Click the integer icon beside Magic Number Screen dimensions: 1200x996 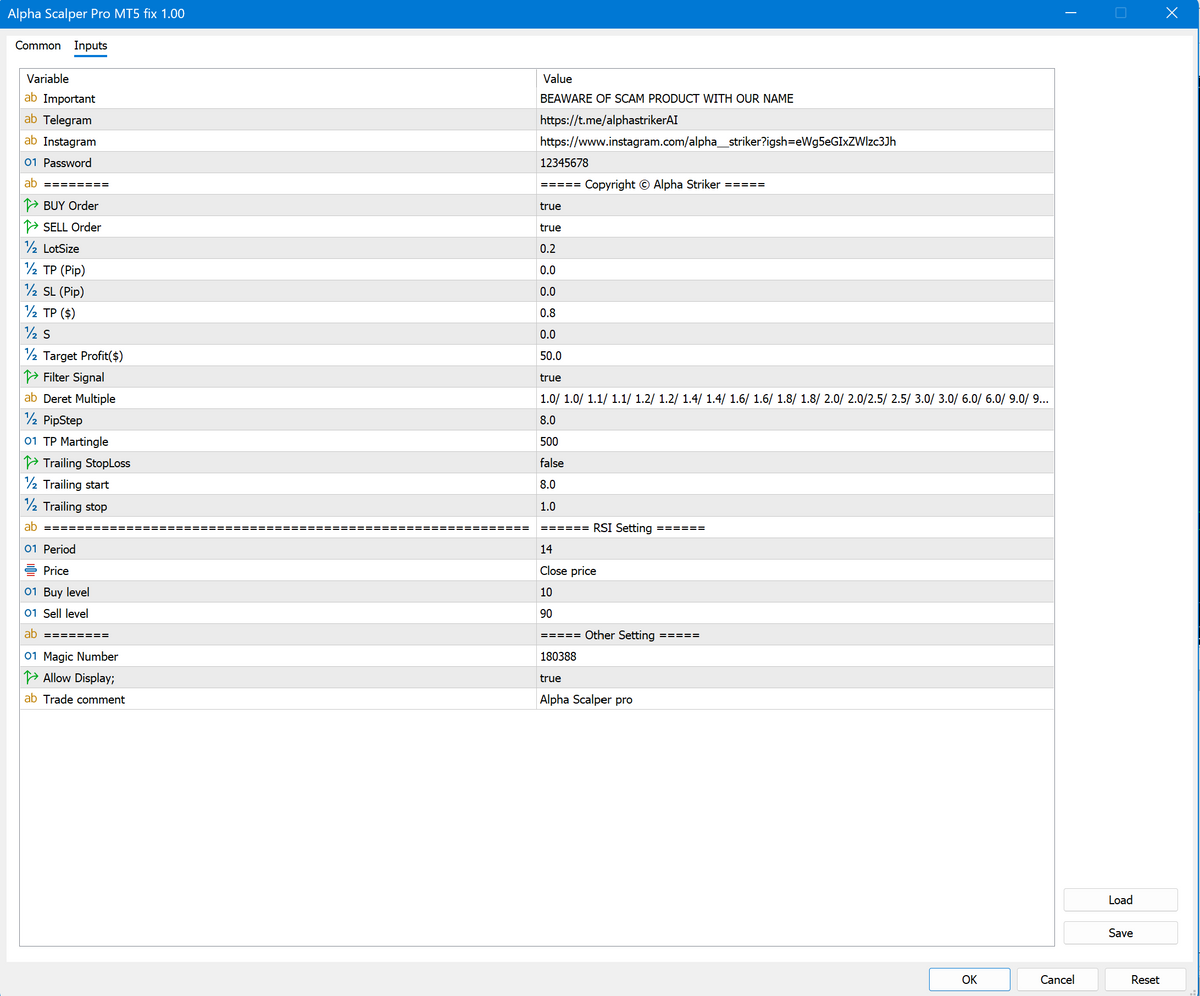point(30,657)
